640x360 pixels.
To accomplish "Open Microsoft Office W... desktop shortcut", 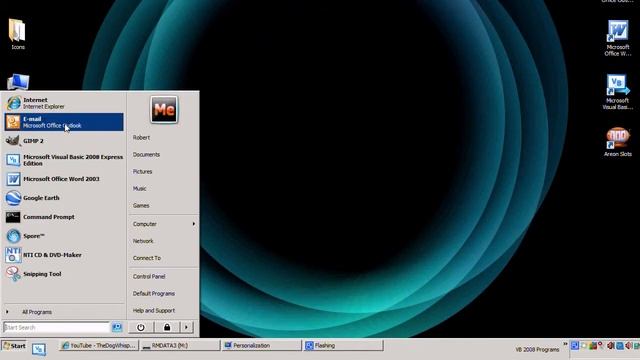I will click(618, 38).
